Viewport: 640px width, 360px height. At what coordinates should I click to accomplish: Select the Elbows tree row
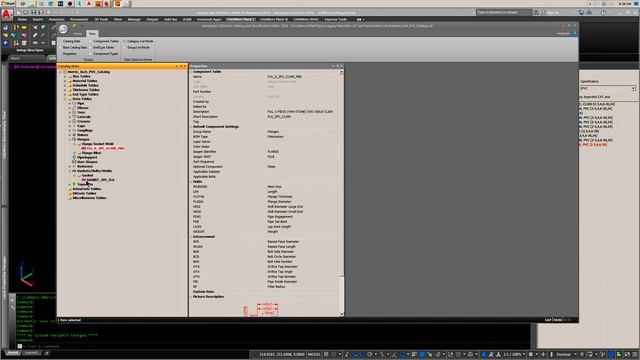(x=82, y=108)
